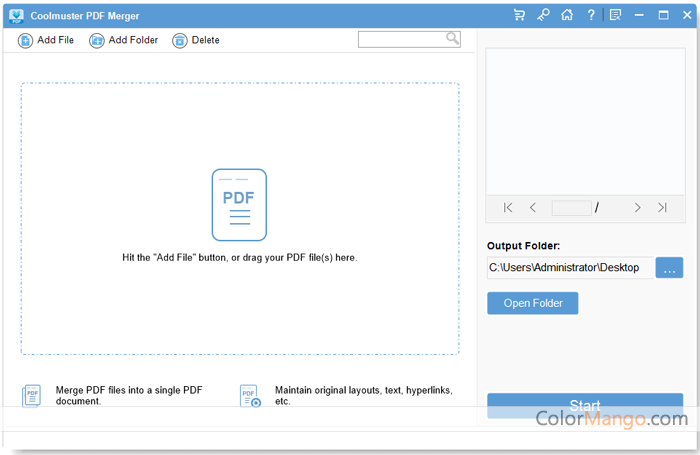The width and height of the screenshot is (700, 455).
Task: Maximize the Coolmuster PDF Merger window
Action: point(663,15)
